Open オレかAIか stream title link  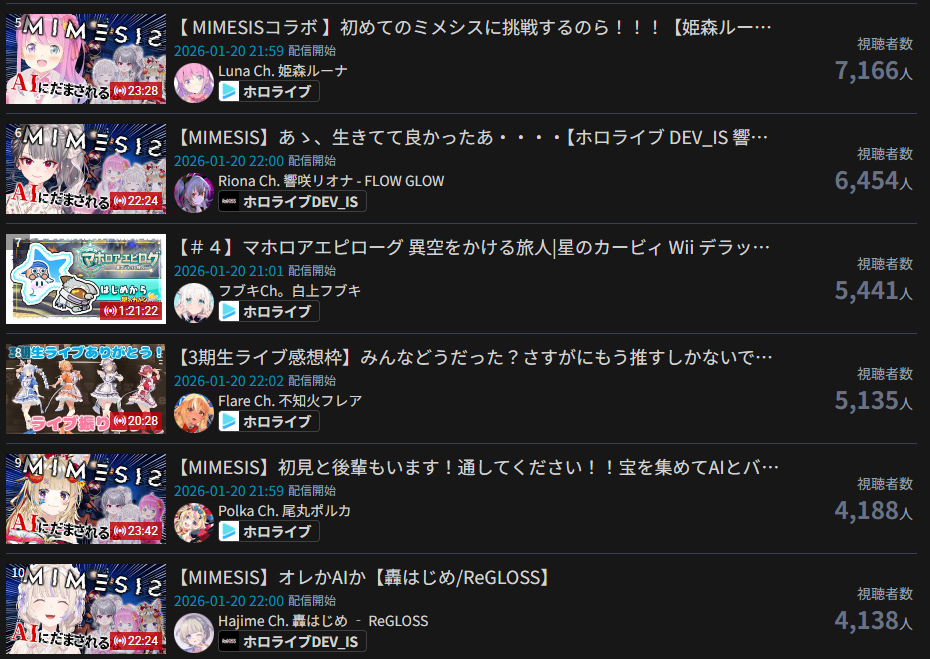tap(365, 578)
